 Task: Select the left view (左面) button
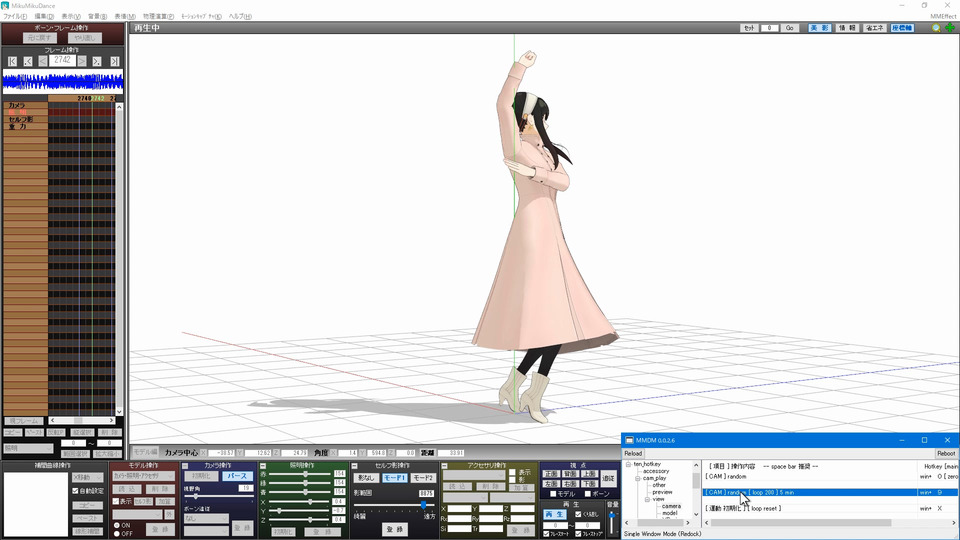[551, 484]
